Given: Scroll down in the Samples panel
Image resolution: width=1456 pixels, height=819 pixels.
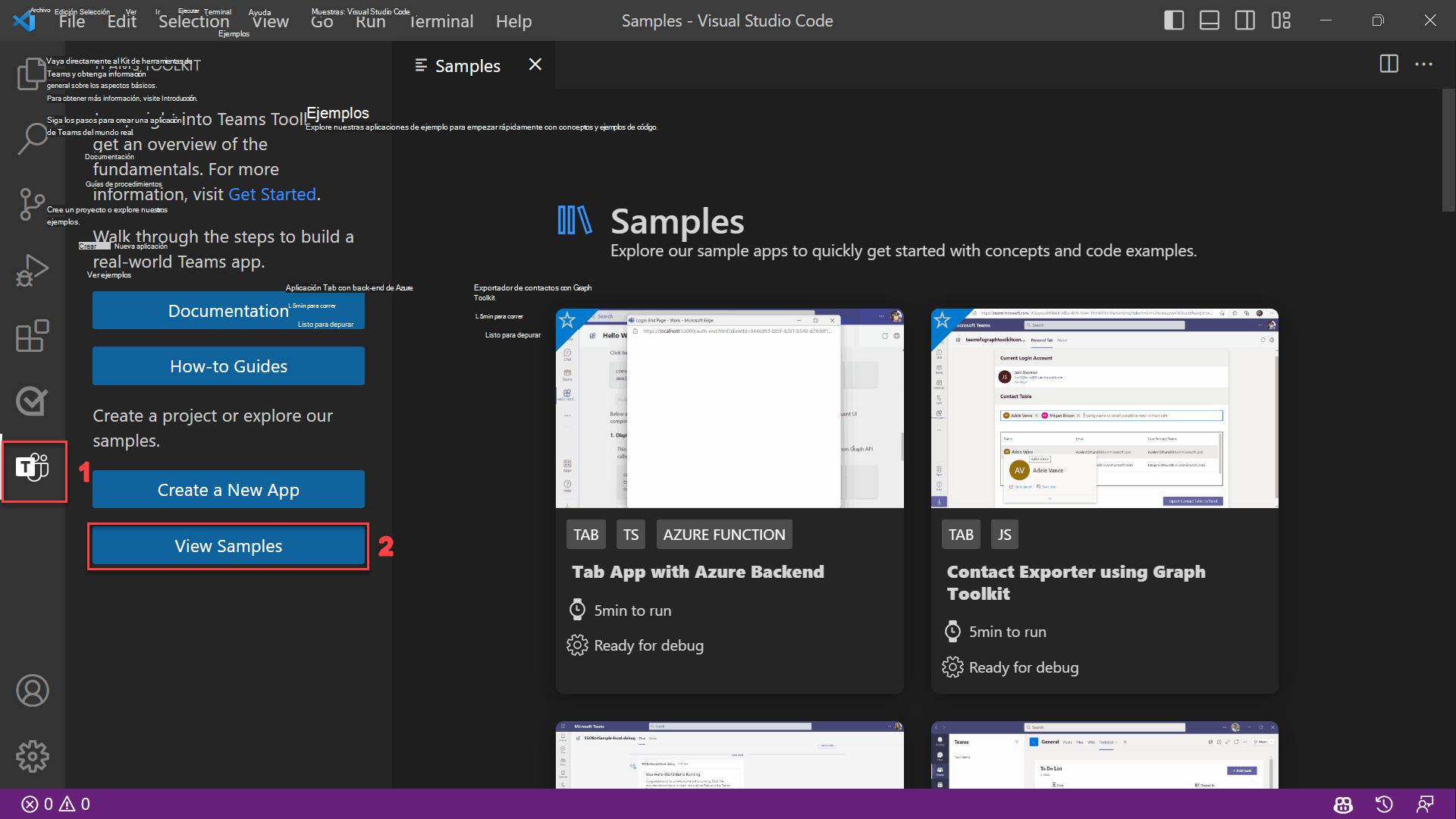Looking at the screenshot, I should (x=1447, y=500).
